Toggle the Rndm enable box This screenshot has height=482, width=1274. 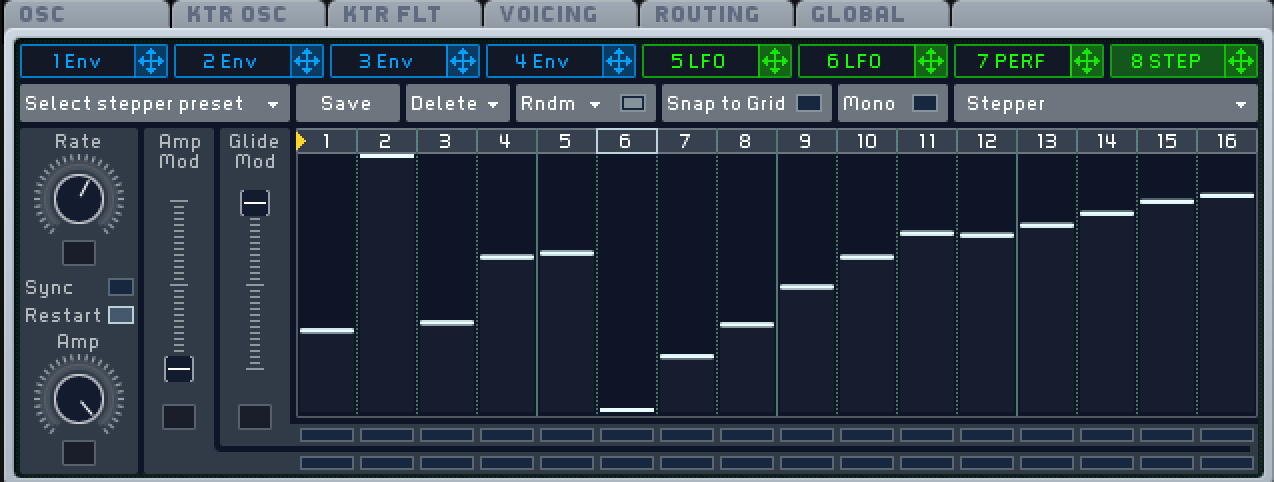[633, 103]
